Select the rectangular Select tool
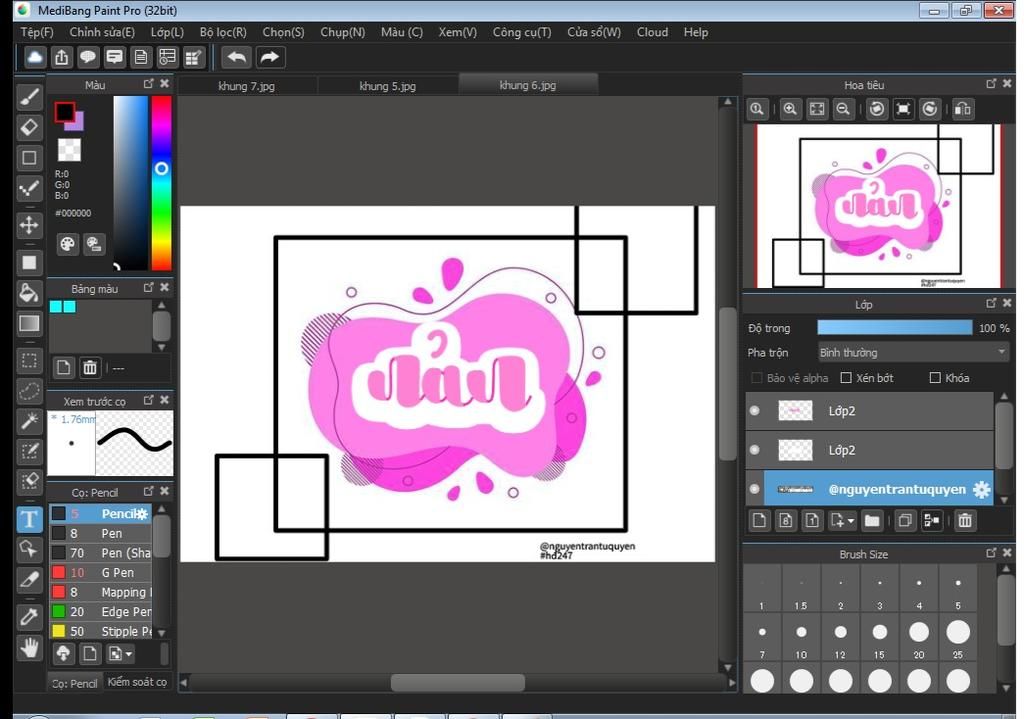Viewport: 1024px width, 719px height. (29, 360)
